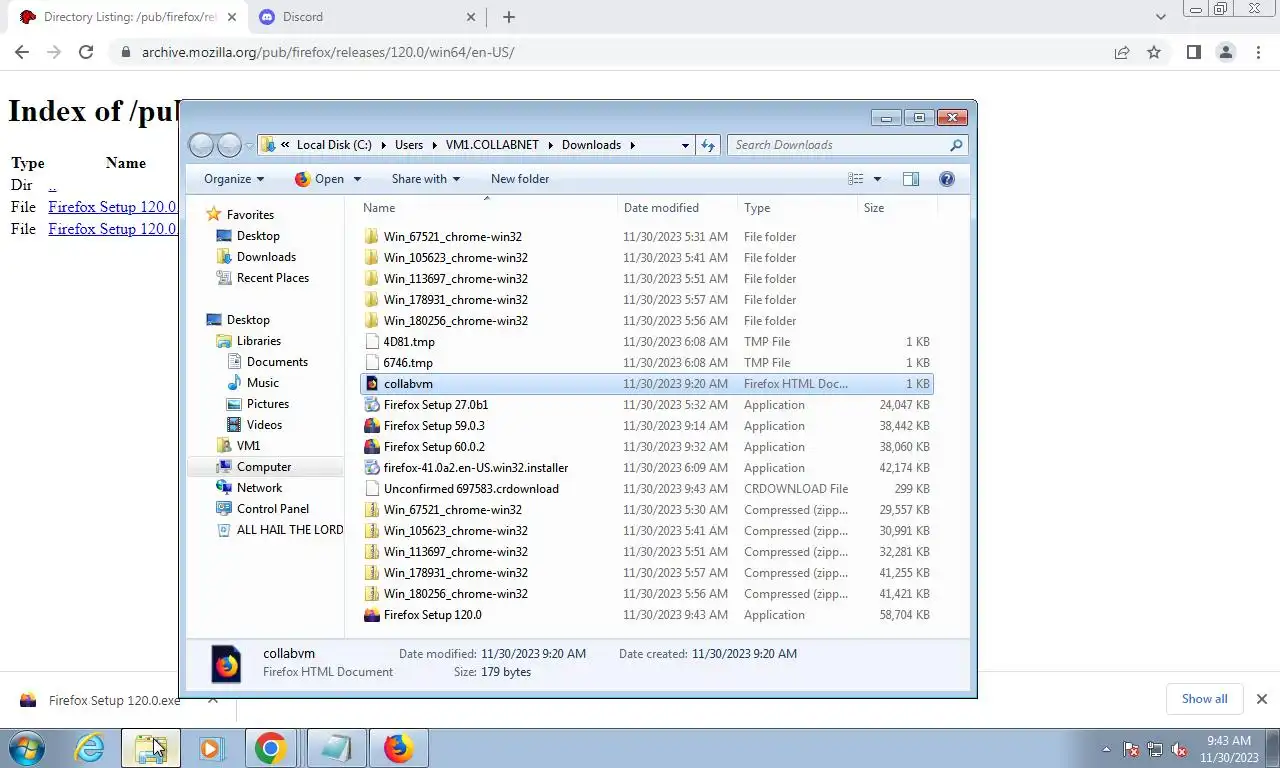This screenshot has height=768, width=1280.
Task: Open a new Chrome tab
Action: tap(509, 17)
